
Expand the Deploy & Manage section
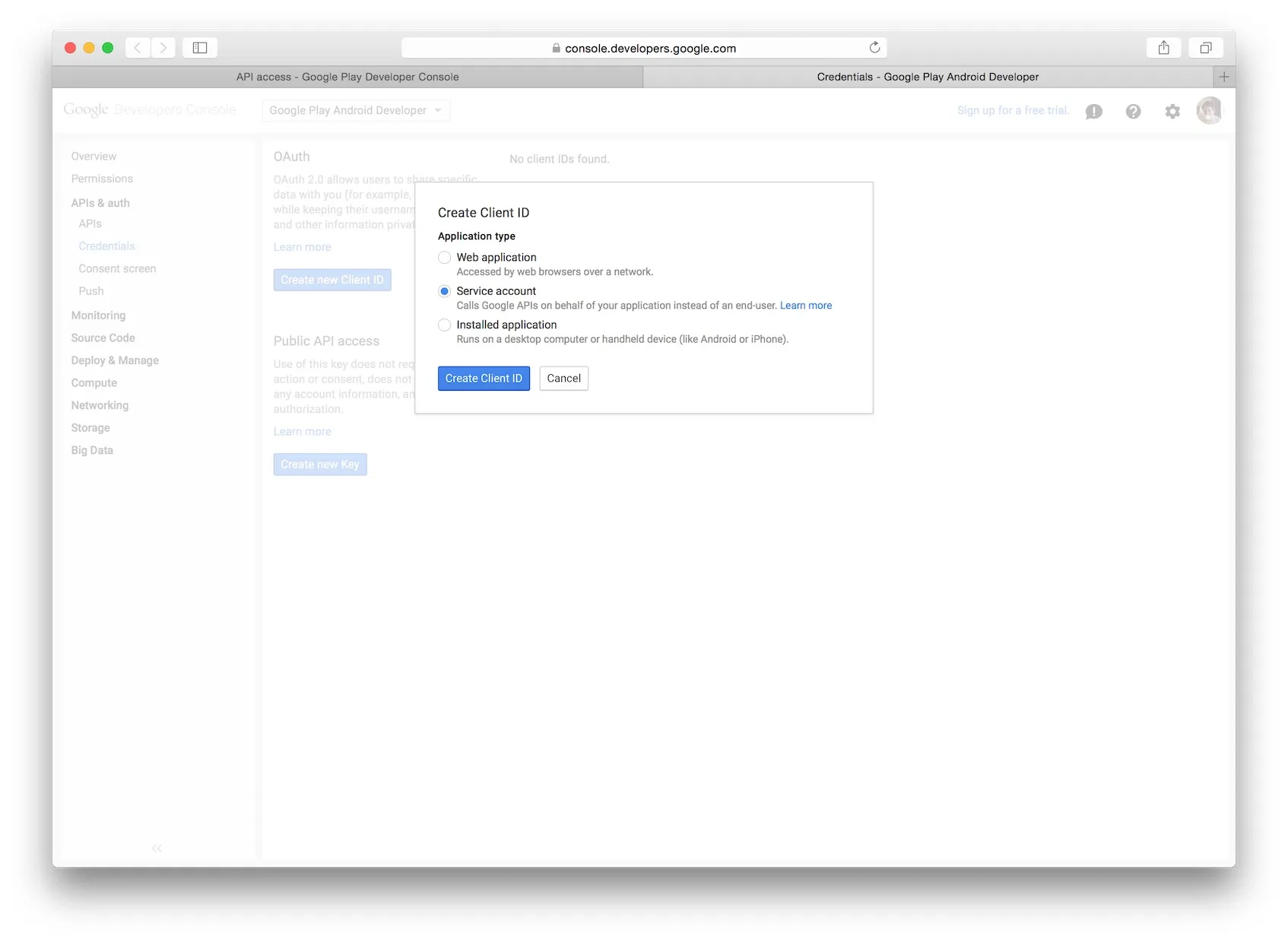pyautogui.click(x=115, y=360)
